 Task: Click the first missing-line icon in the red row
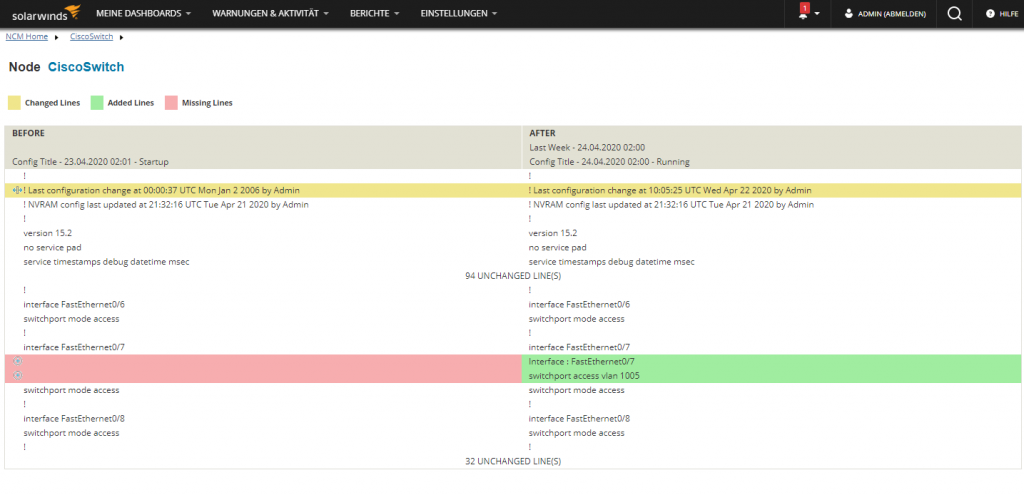17,361
